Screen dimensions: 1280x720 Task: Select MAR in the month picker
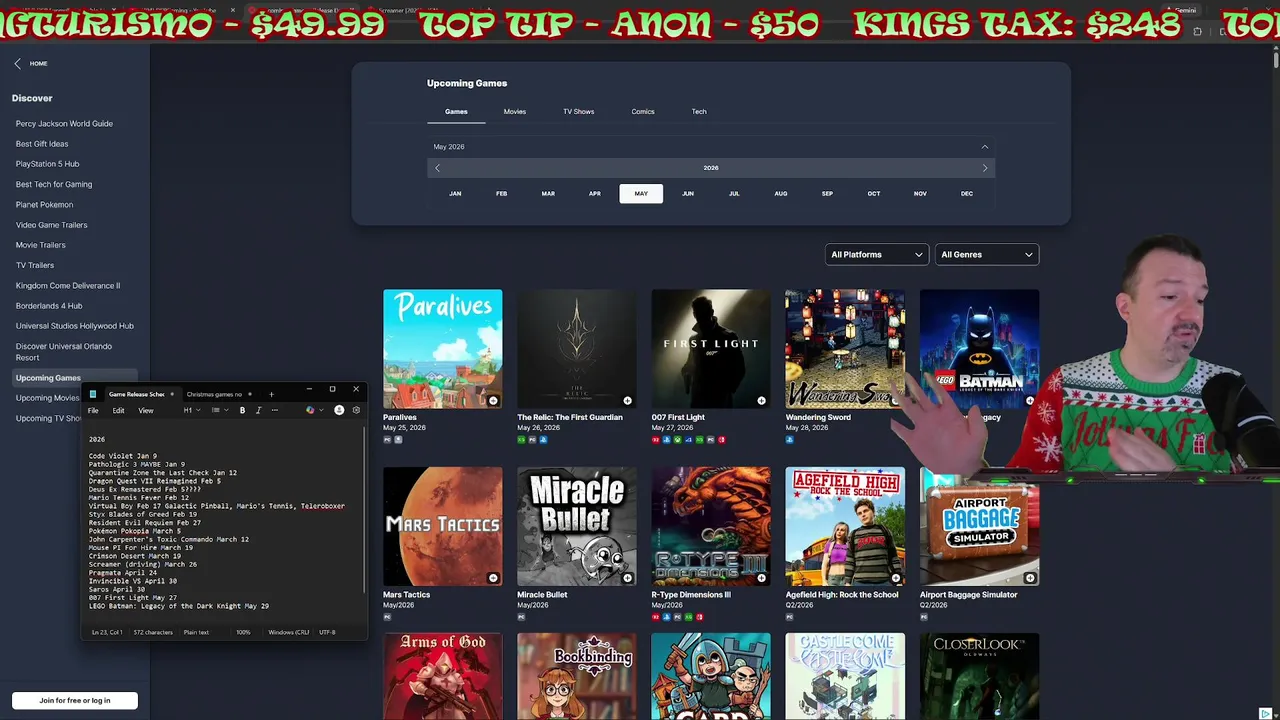point(548,194)
